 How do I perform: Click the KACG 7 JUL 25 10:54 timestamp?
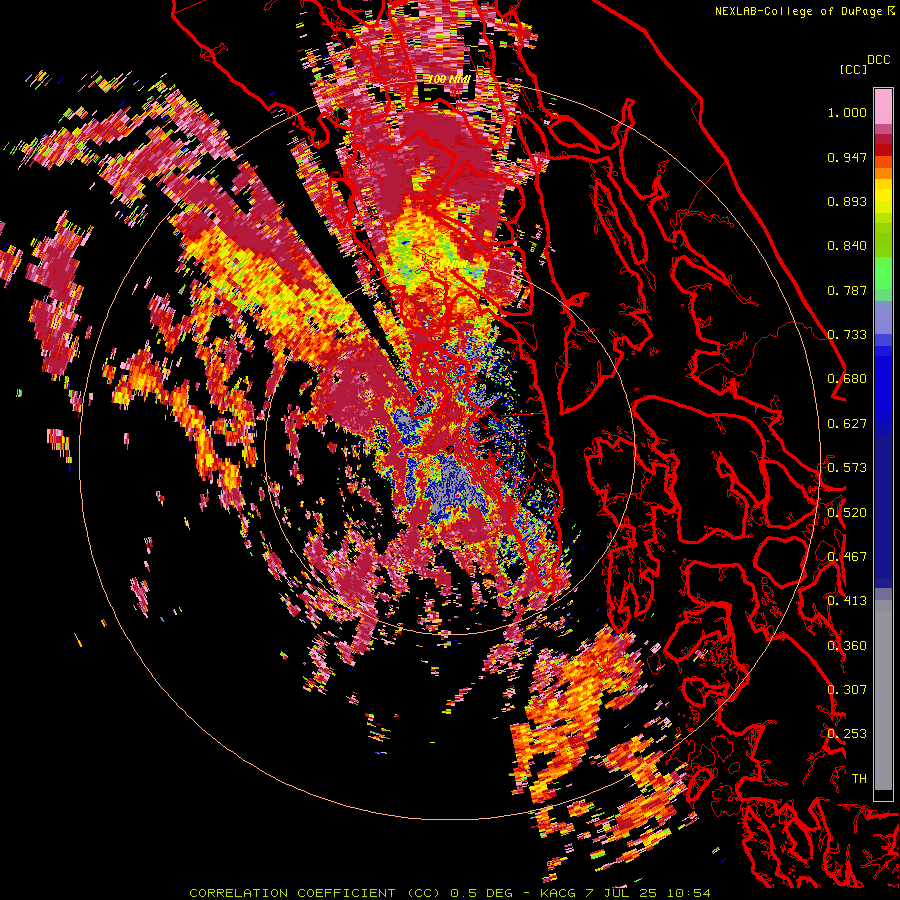click(x=626, y=893)
